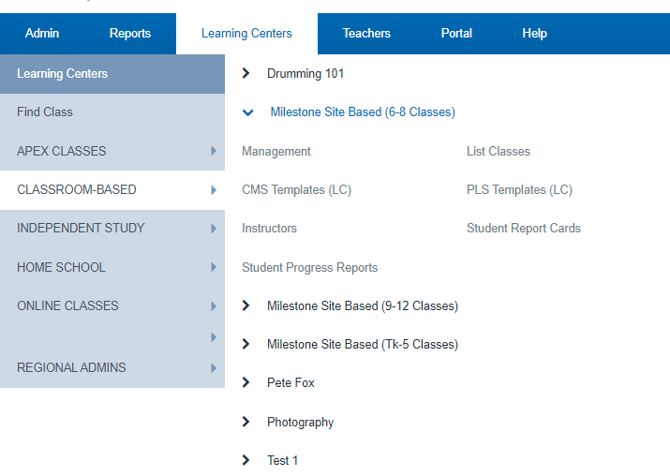Switch to the Reports tab
Viewport: 670px width, 476px height.
pos(130,34)
